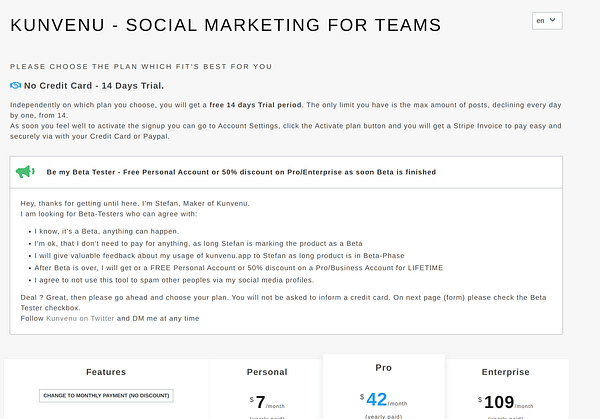Click "Please choose the plan" subtitle text

[141, 66]
